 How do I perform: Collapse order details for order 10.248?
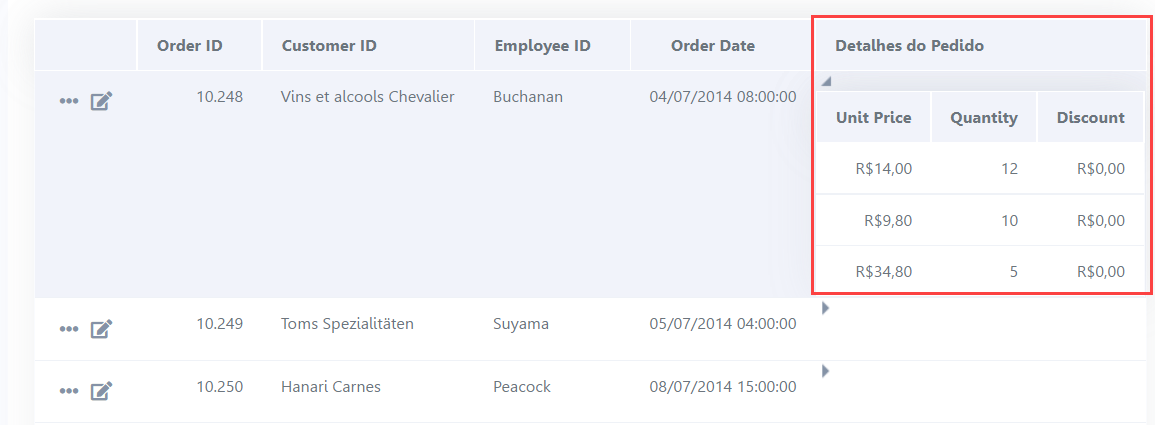(826, 81)
